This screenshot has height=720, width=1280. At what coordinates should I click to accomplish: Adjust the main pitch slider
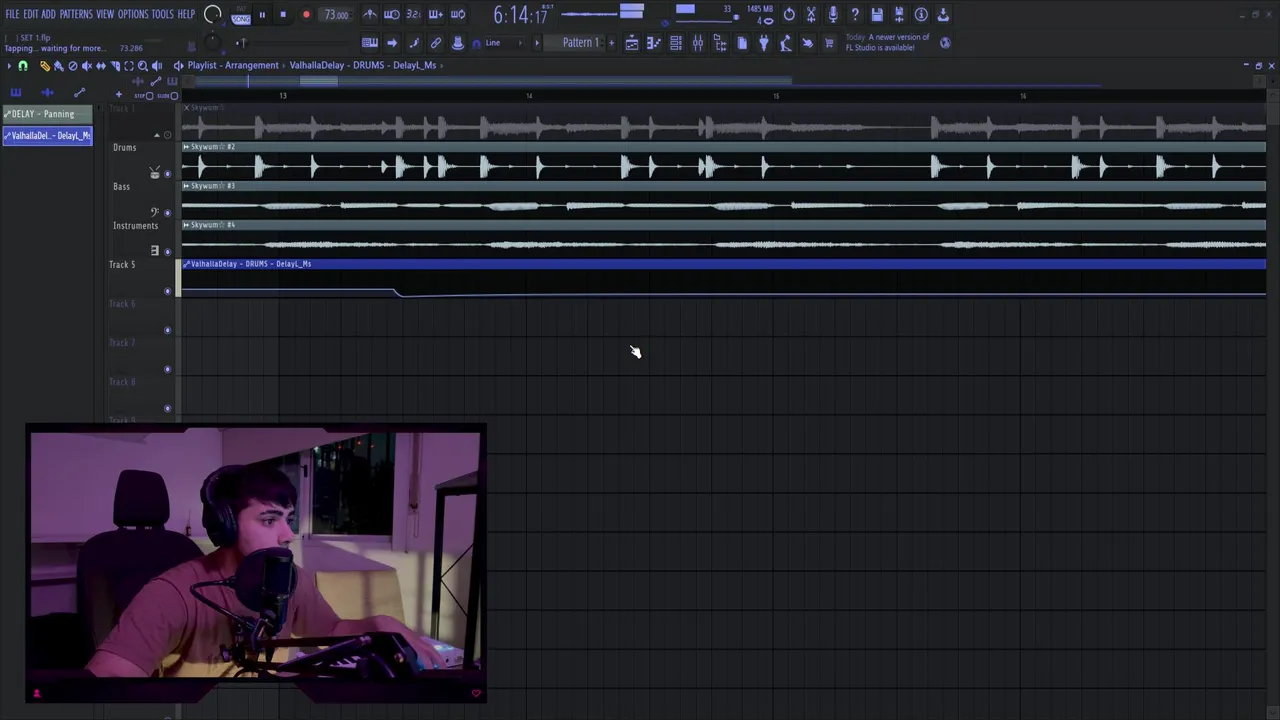coord(241,43)
